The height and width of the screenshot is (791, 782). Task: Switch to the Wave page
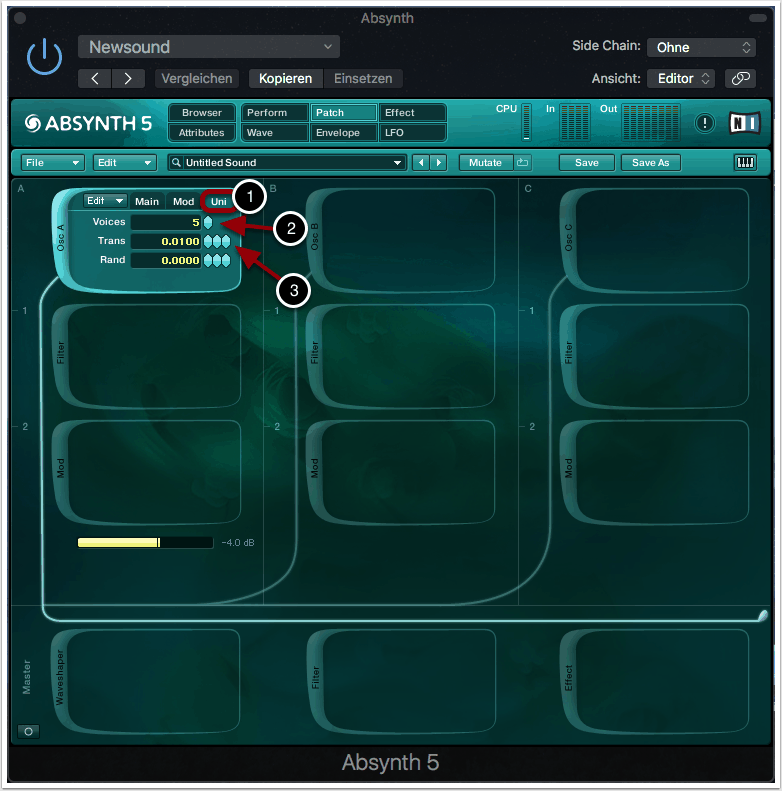(274, 133)
